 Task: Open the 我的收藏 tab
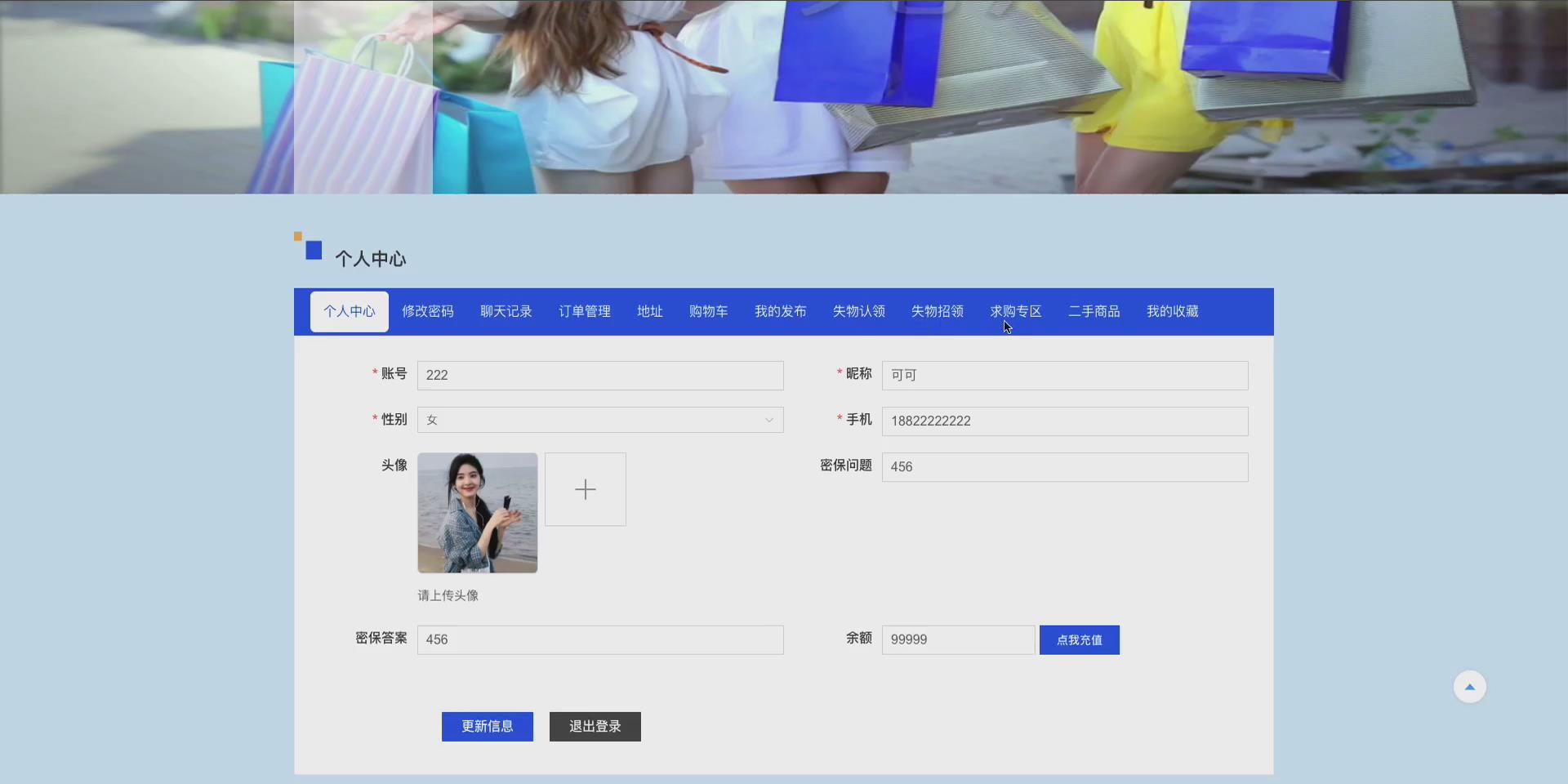[1172, 311]
